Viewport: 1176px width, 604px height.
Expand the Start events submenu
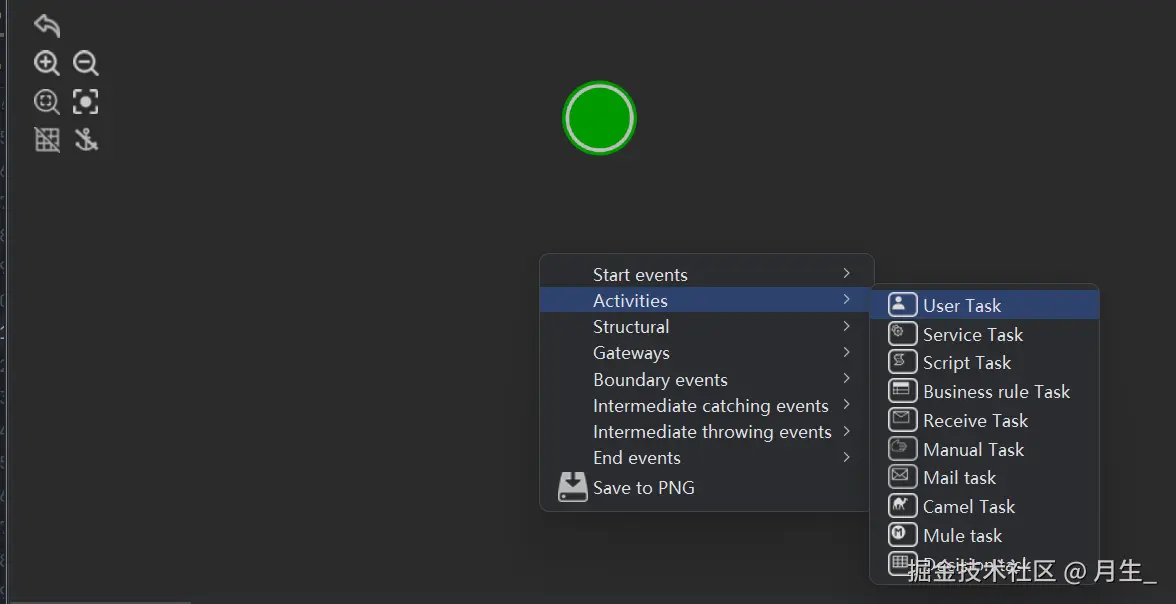coord(640,275)
